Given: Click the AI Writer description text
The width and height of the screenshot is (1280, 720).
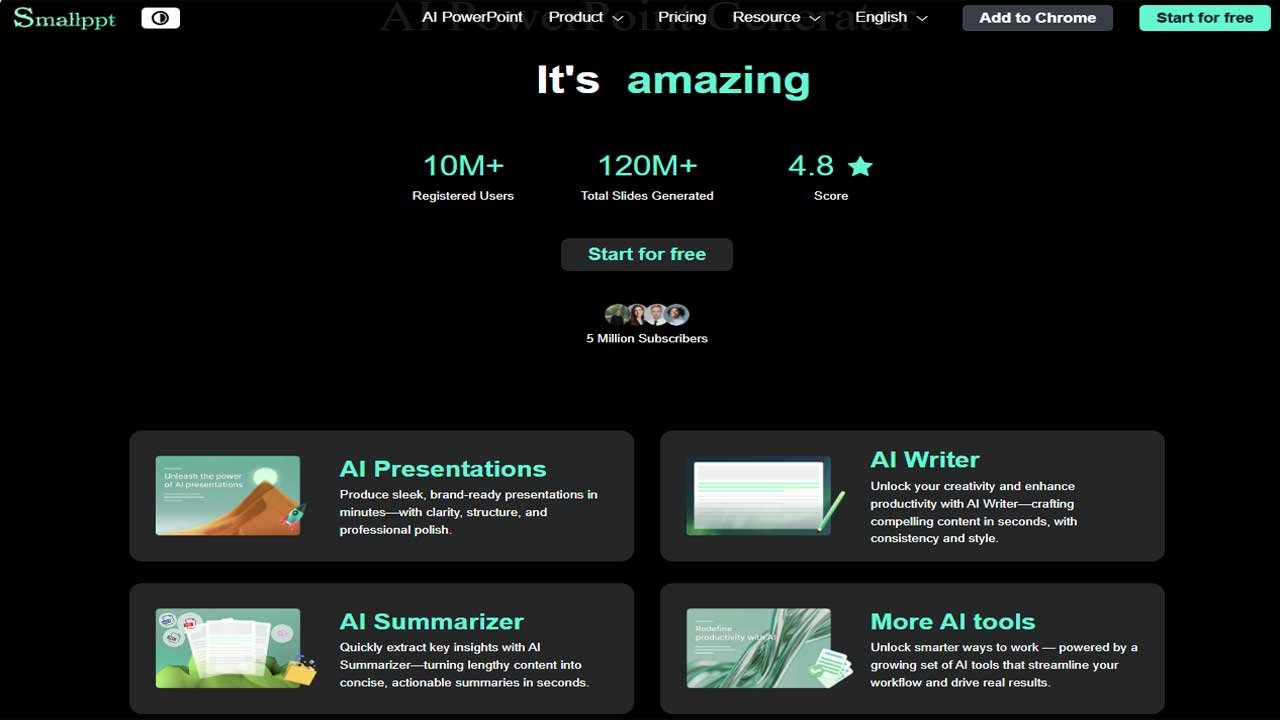Looking at the screenshot, I should (974, 512).
